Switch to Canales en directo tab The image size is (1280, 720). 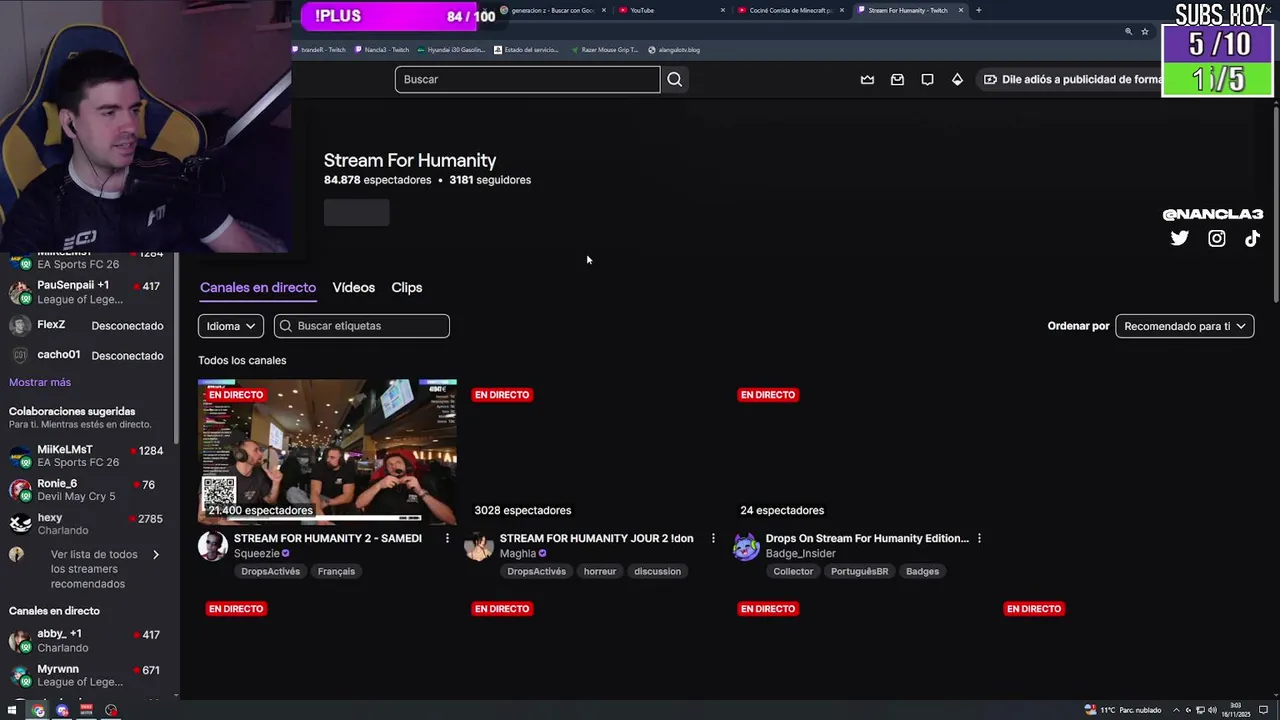[x=258, y=287]
